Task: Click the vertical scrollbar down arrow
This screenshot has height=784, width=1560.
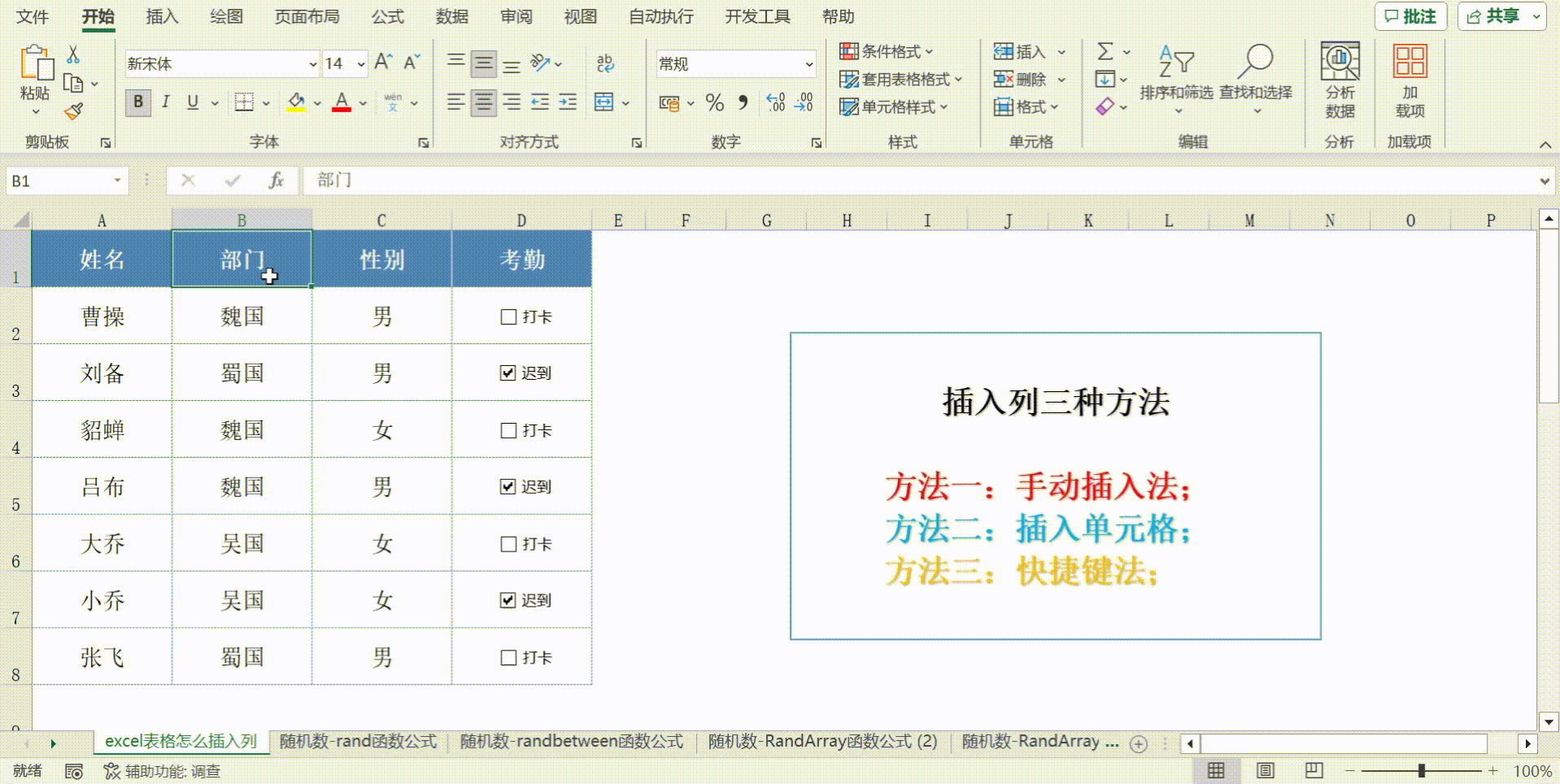Action: coord(1549,721)
